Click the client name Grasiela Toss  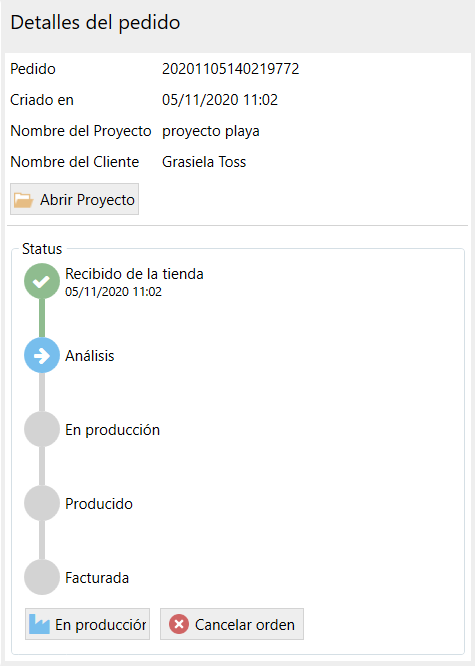pos(204,162)
